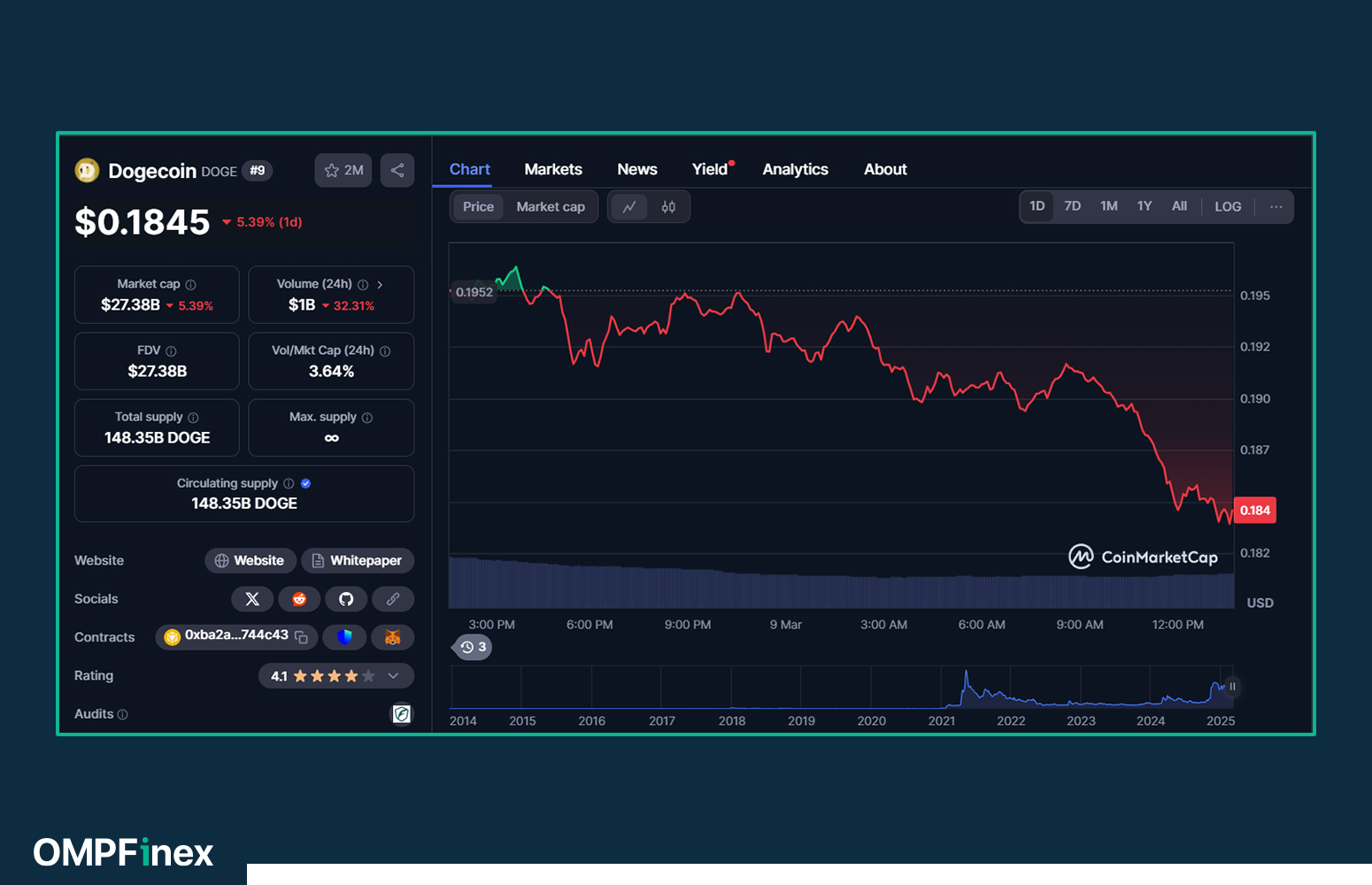The image size is (1372, 885).
Task: Click the 2021 peak in overview chart
Action: pos(966,673)
